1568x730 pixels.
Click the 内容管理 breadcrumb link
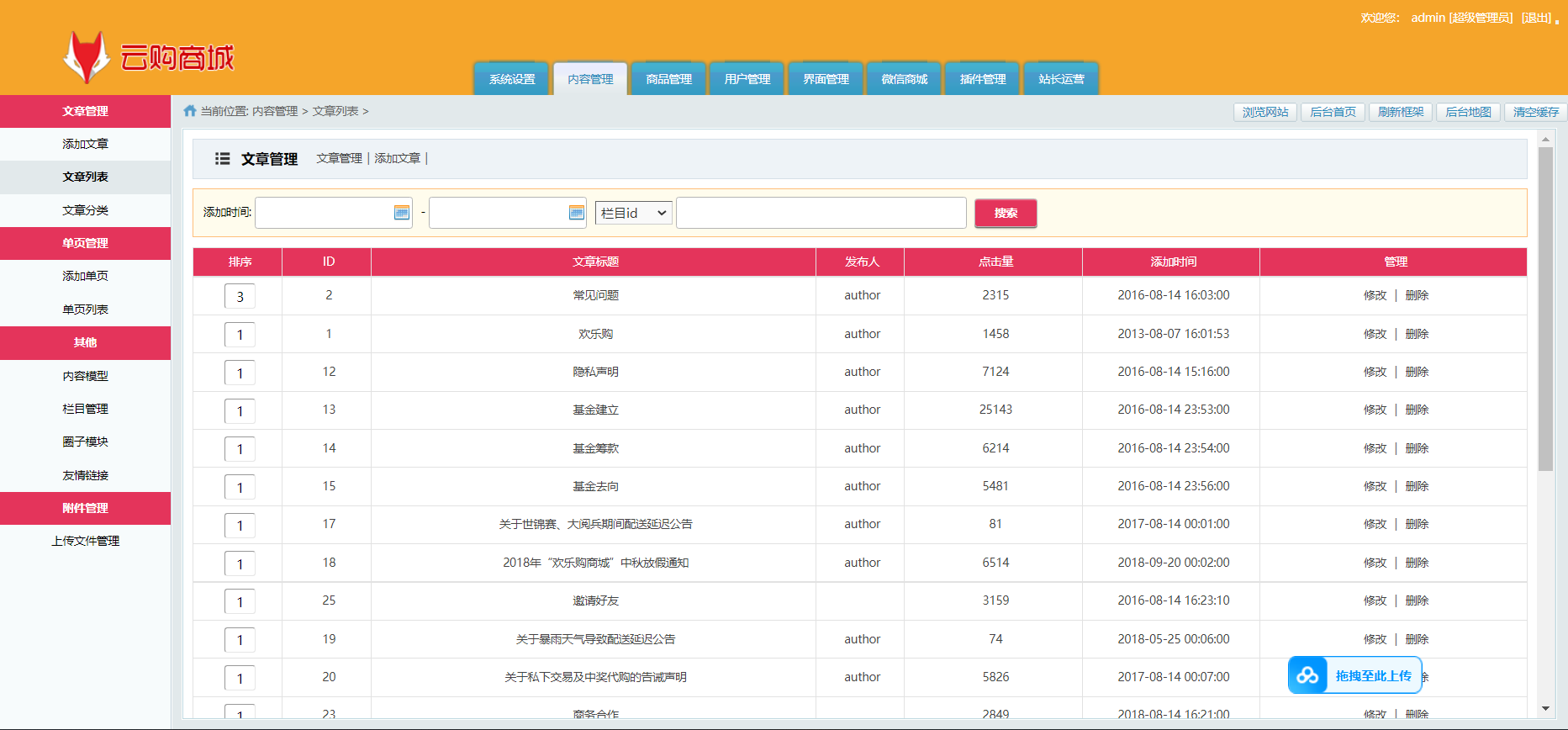pyautogui.click(x=275, y=111)
